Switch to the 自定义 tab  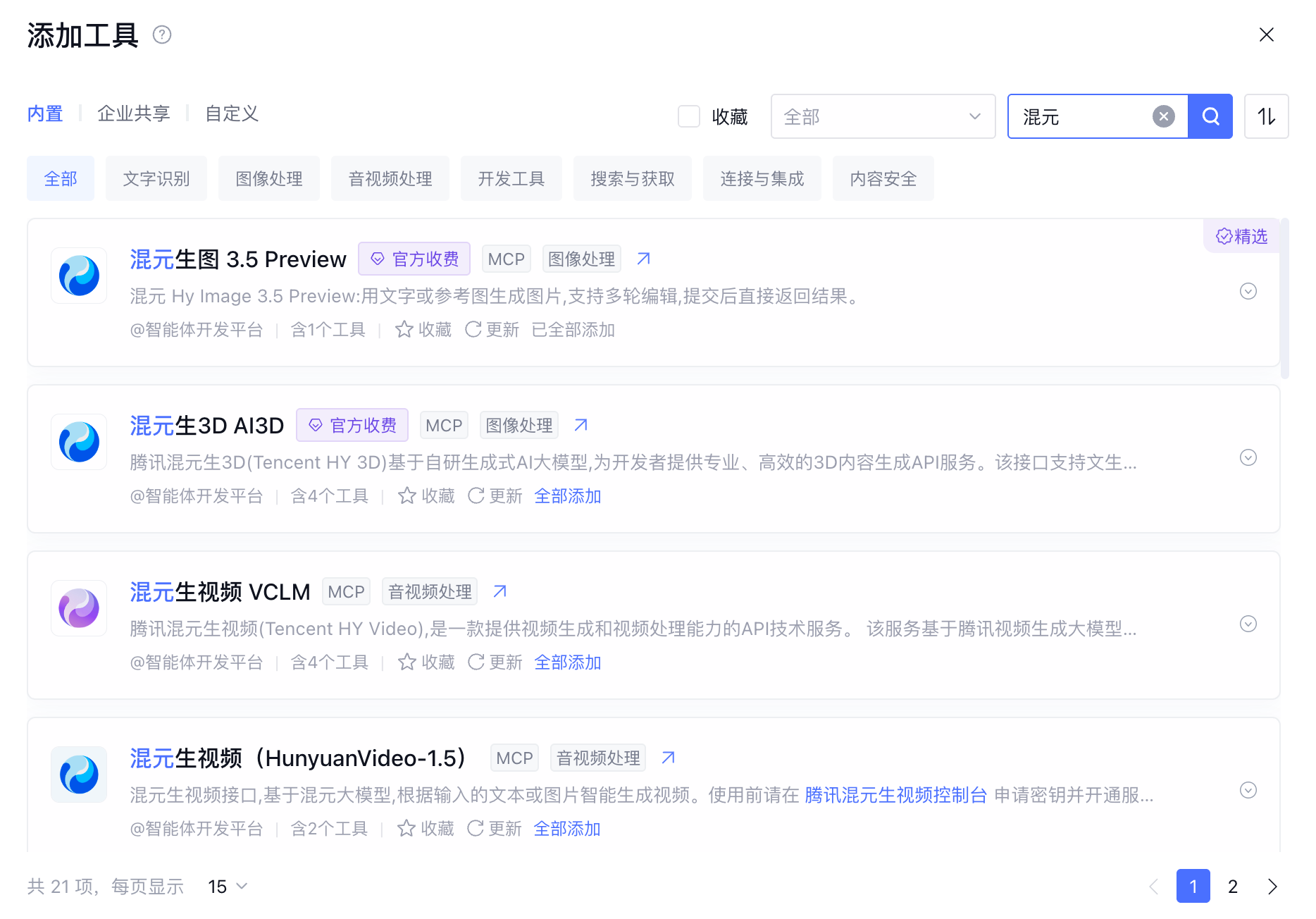[x=232, y=113]
